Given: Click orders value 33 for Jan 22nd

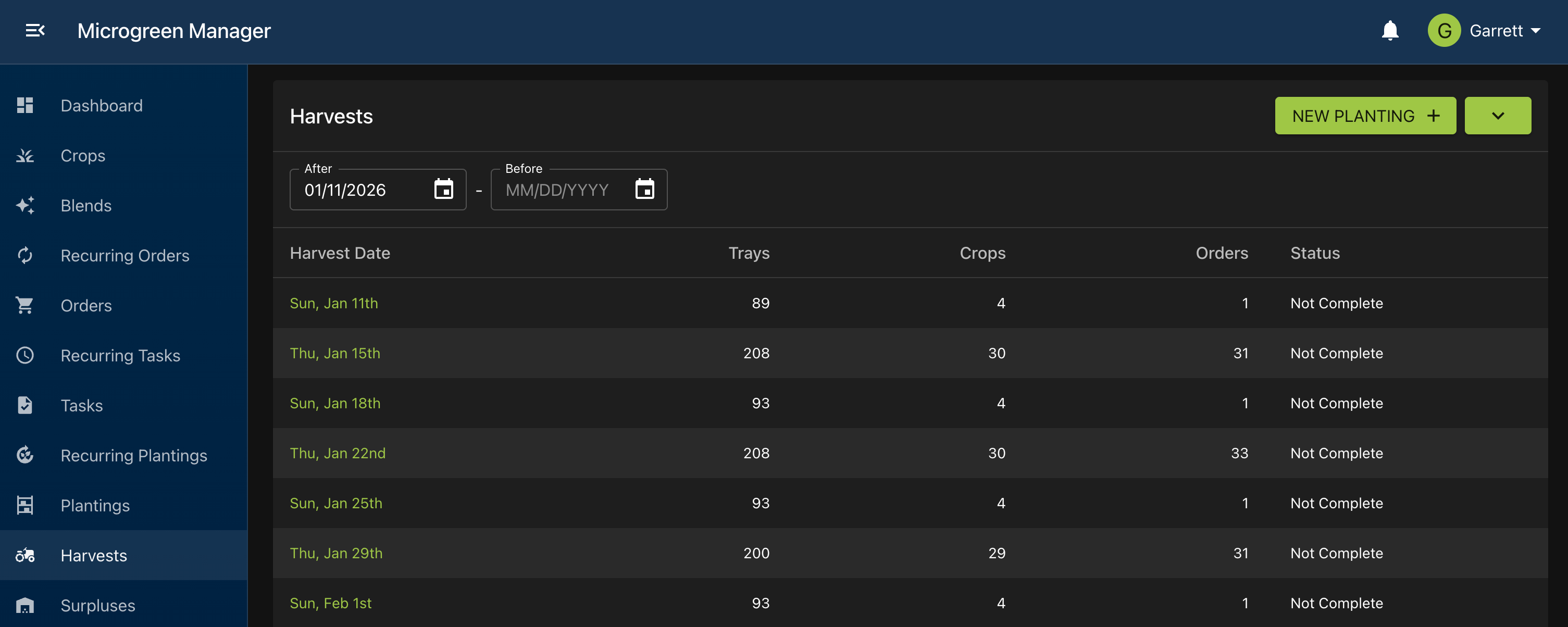Looking at the screenshot, I should tap(1239, 453).
